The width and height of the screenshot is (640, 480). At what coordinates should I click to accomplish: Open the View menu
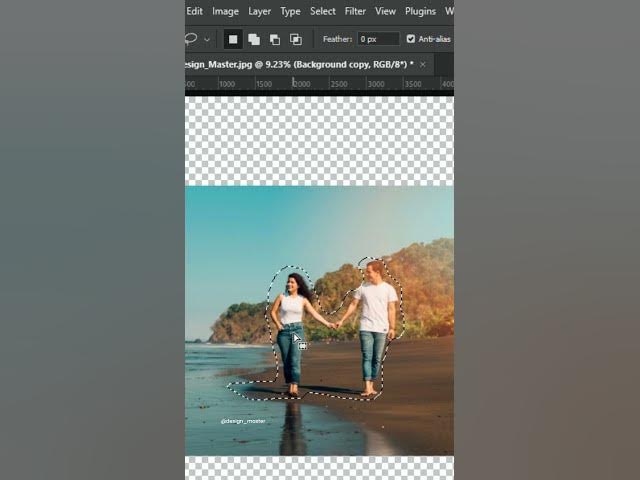coord(385,11)
